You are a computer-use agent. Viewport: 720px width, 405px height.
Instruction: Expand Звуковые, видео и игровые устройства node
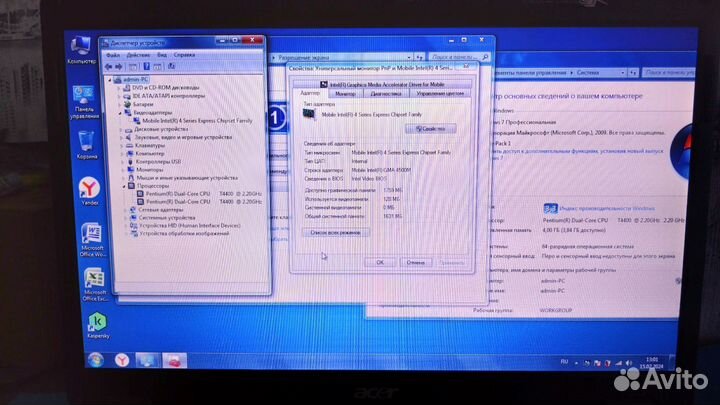point(122,137)
